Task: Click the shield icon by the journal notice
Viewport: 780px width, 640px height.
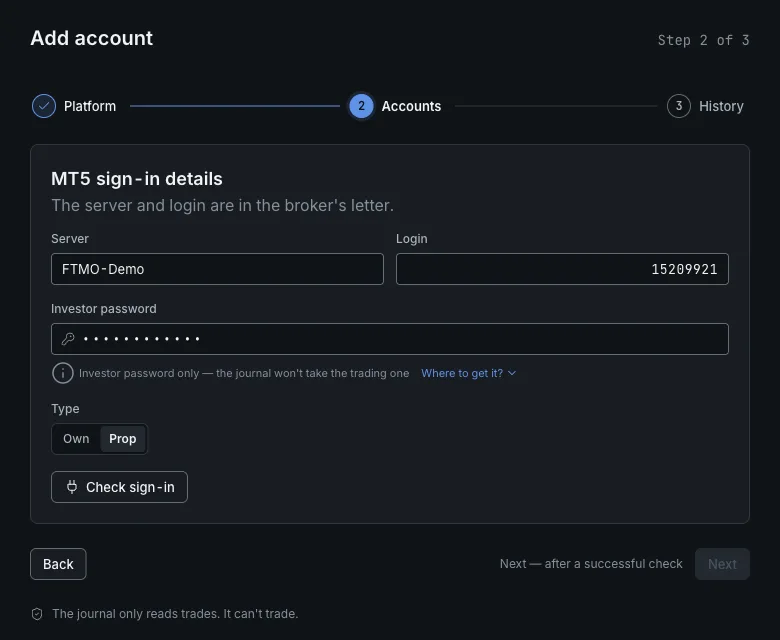Action: tap(37, 614)
